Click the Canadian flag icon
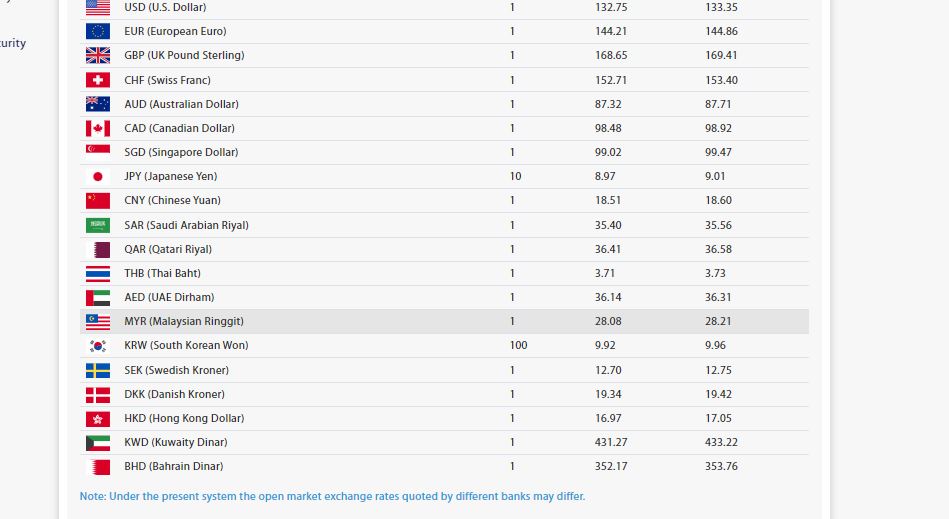 pos(97,128)
